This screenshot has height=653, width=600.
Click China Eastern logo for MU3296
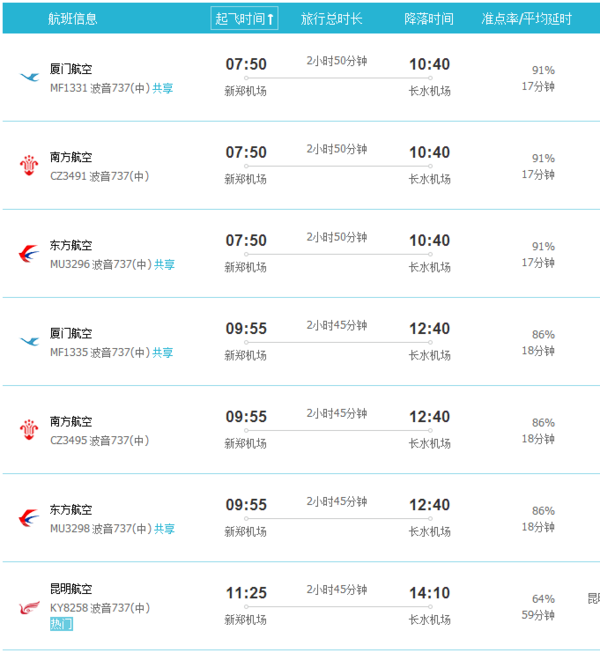coord(29,254)
